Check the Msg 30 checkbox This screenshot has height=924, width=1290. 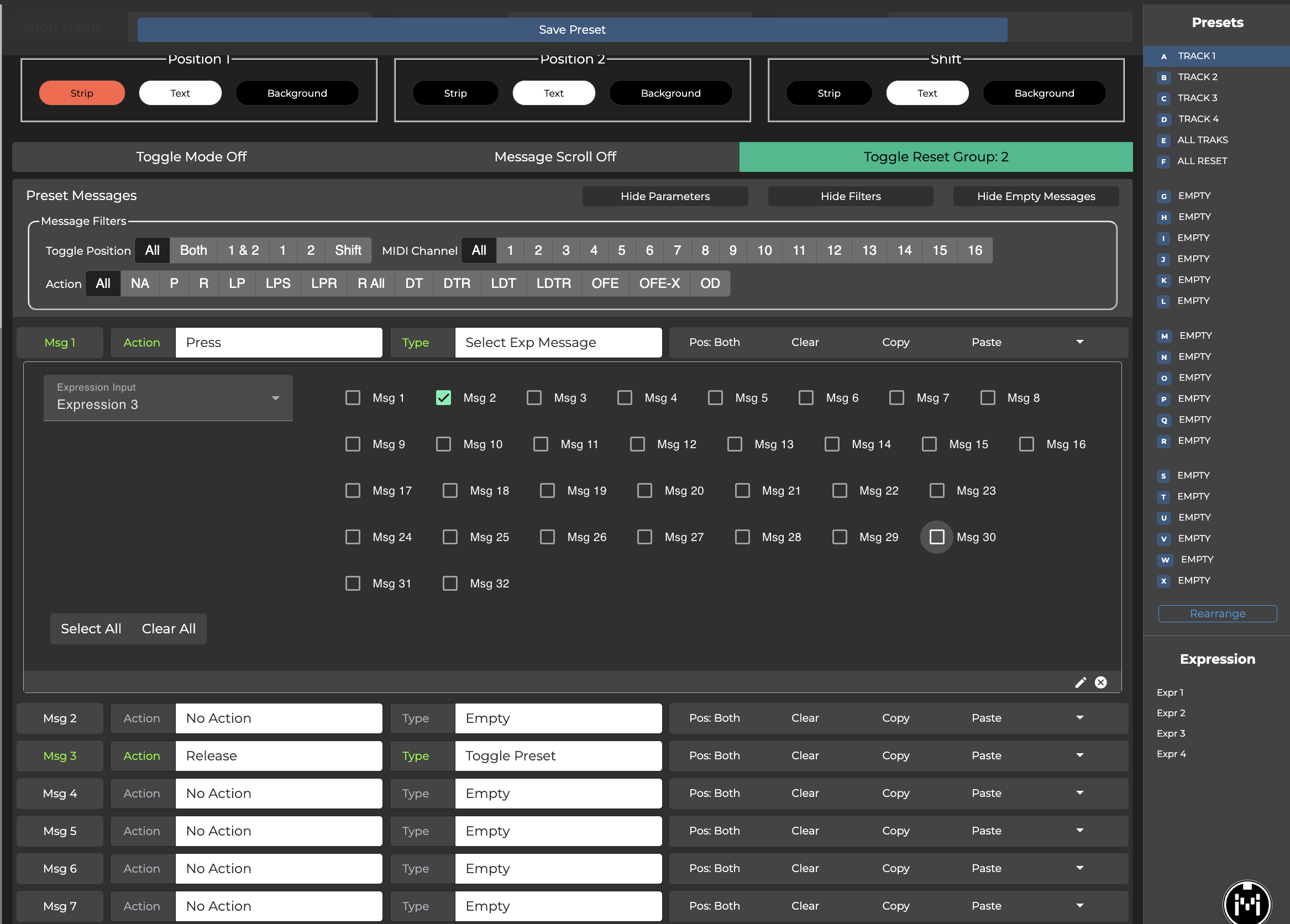(936, 537)
